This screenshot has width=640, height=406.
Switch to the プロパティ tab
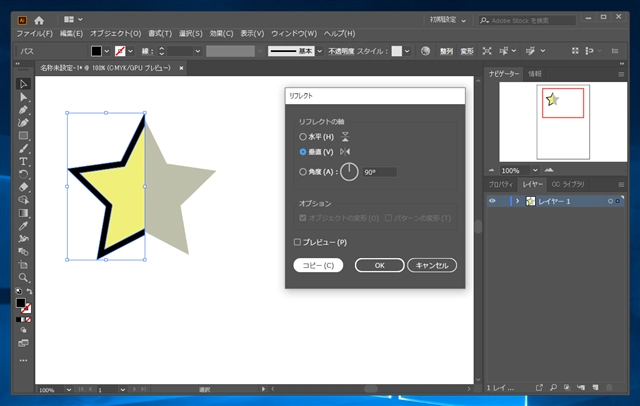click(x=501, y=184)
